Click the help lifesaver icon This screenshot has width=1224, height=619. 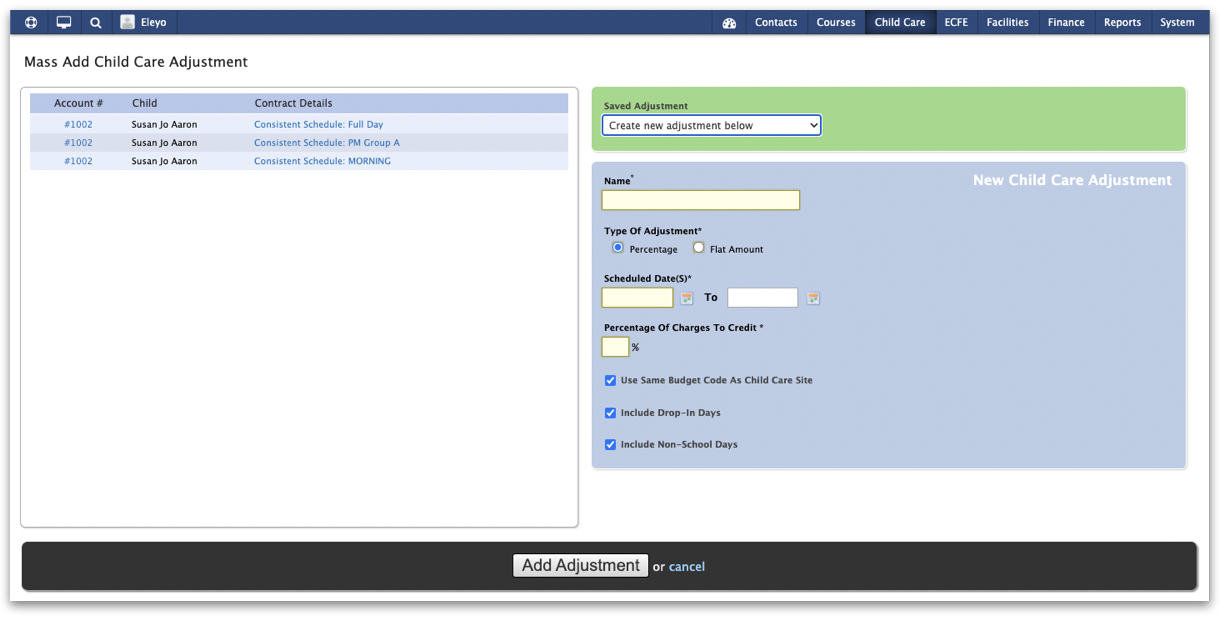(31, 22)
